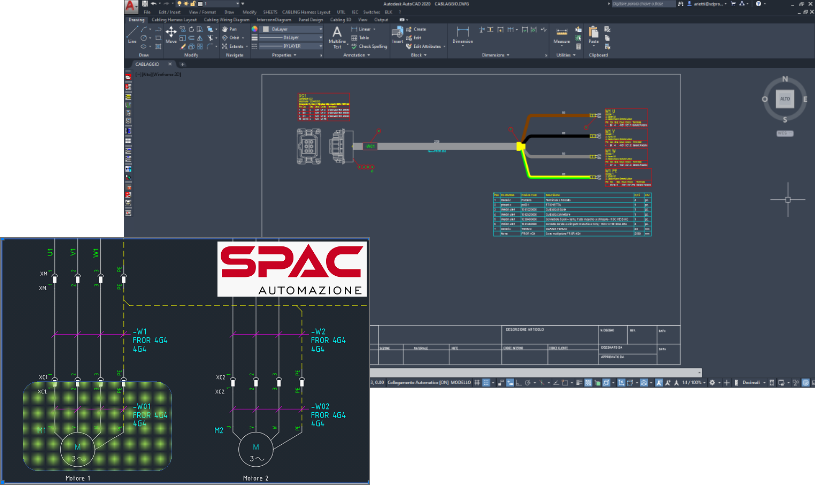Open the AutoCAD application menu
The image size is (815, 485).
131,6
